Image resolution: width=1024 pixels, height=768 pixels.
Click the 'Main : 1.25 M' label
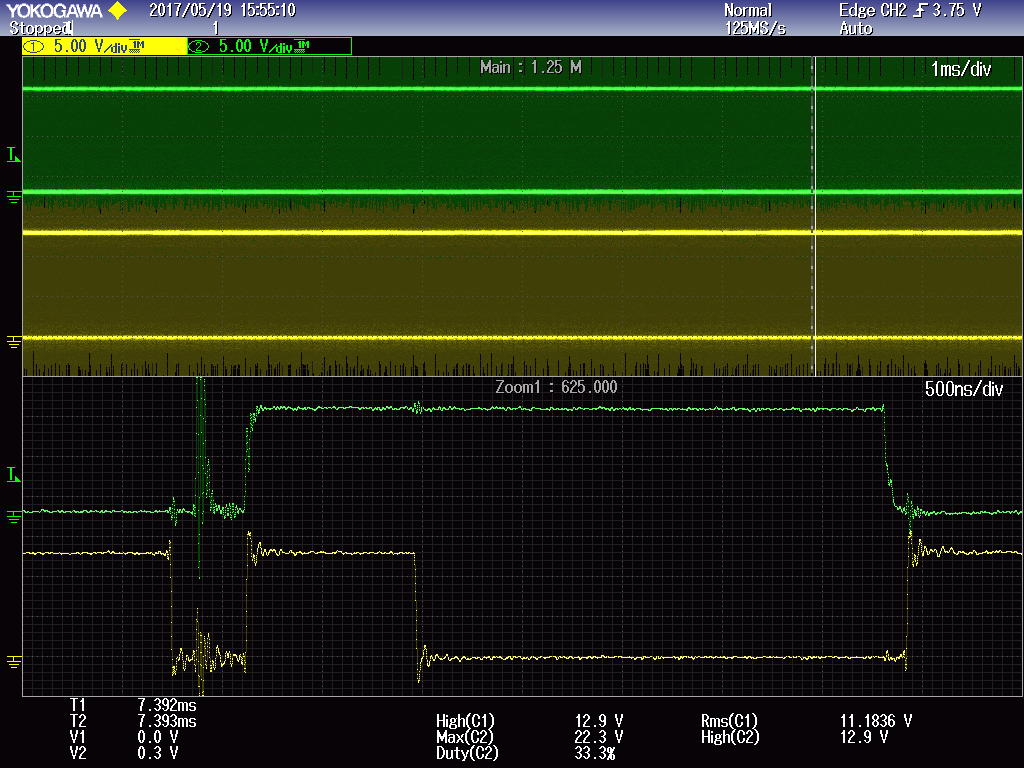click(531, 67)
